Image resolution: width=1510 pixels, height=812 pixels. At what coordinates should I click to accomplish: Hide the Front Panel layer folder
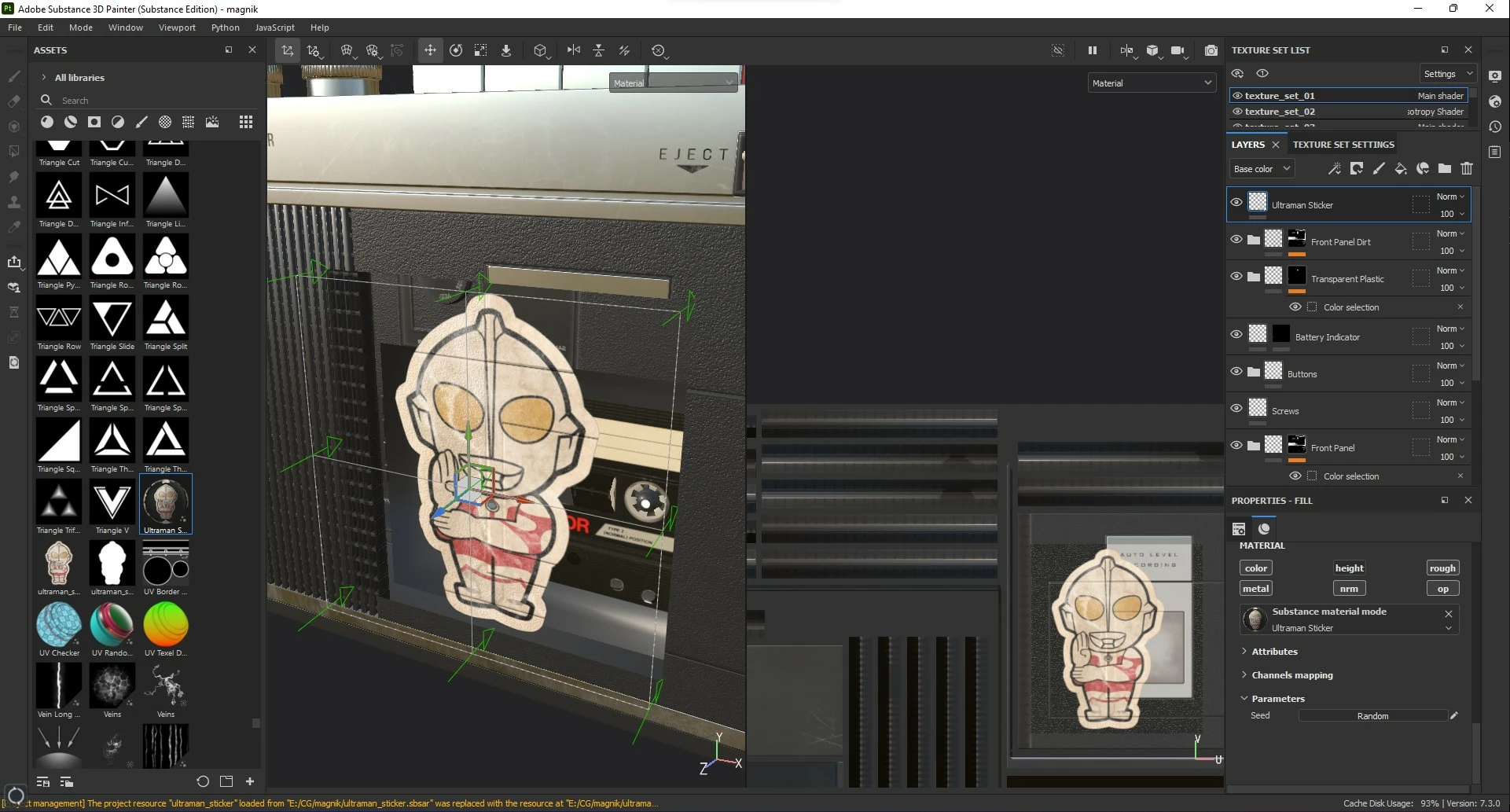tap(1236, 446)
